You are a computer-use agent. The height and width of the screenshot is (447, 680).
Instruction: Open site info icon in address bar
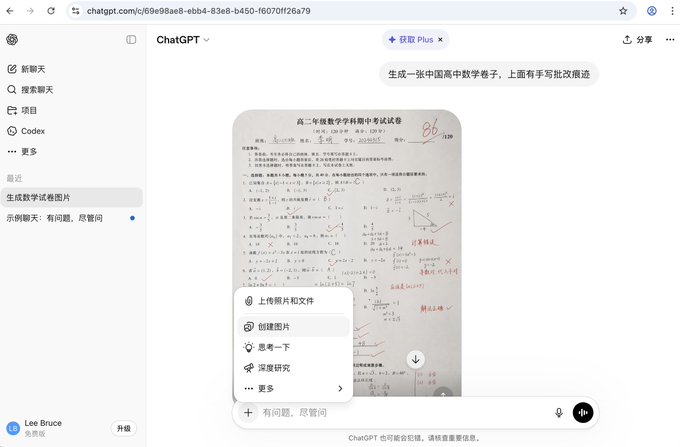tap(75, 11)
